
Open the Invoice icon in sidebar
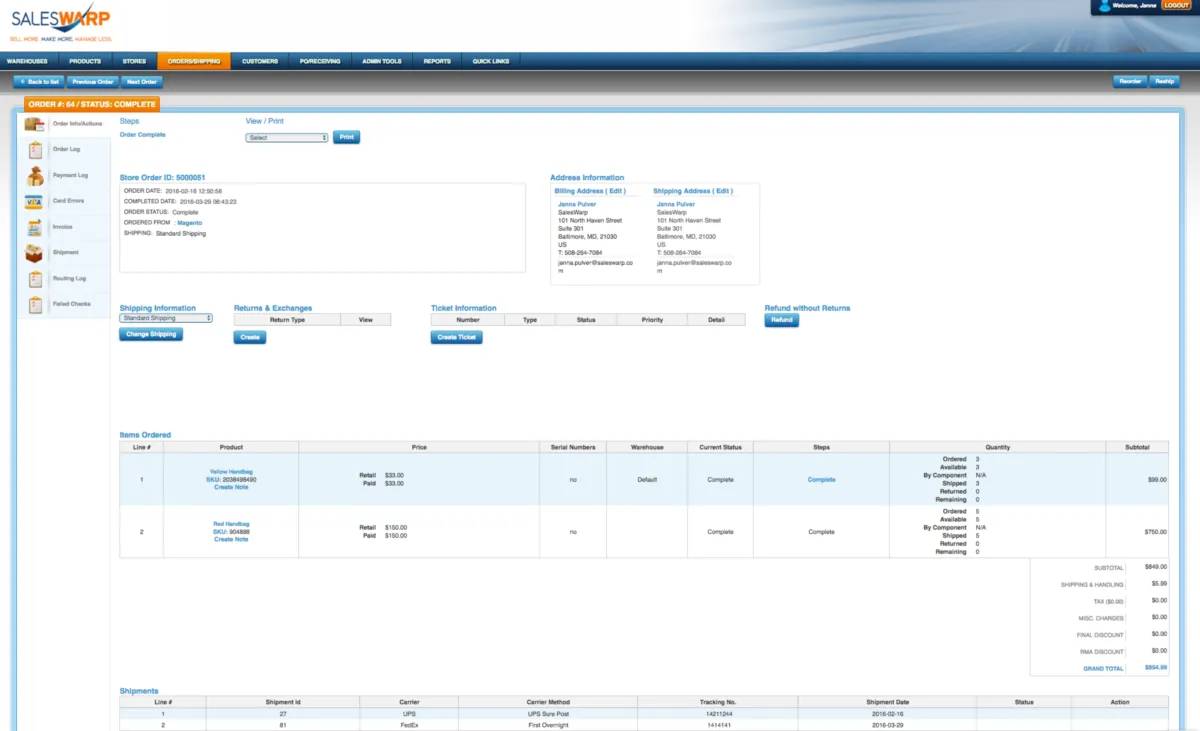coord(35,227)
